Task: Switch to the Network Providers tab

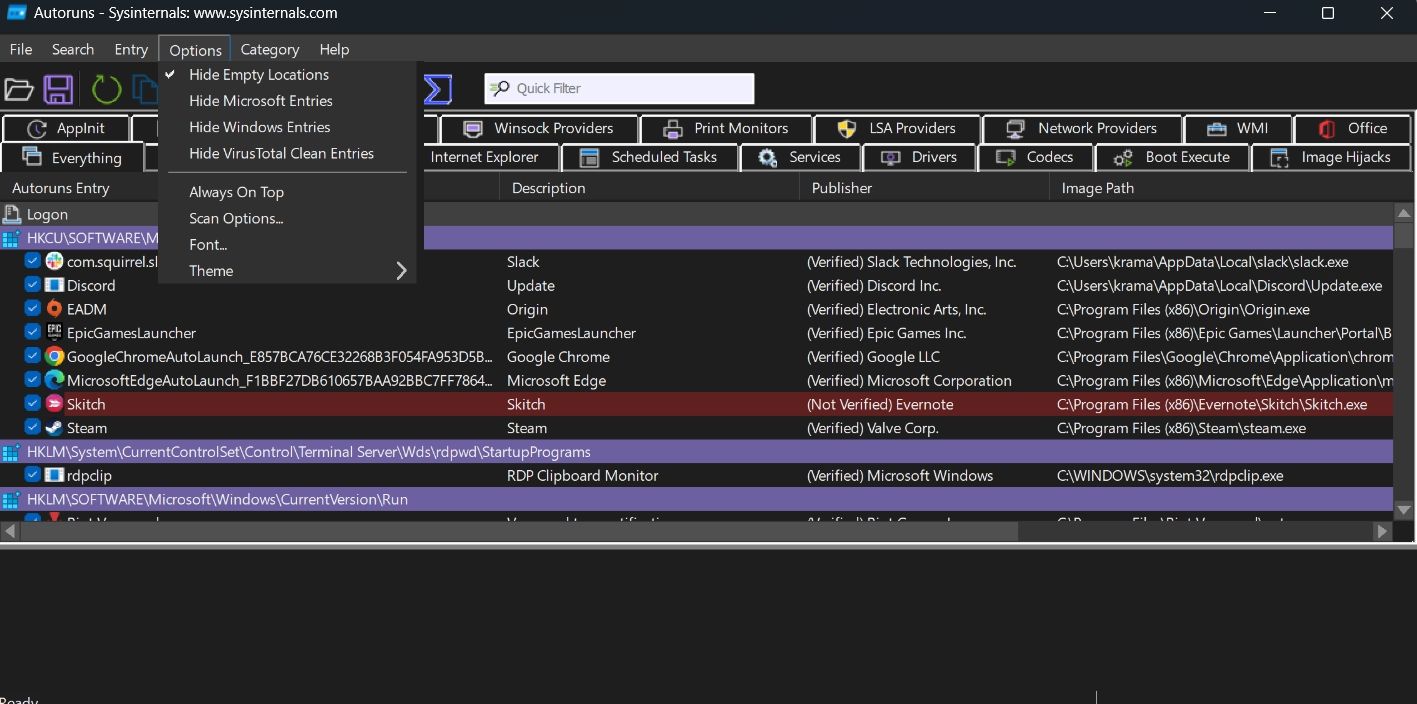Action: pyautogui.click(x=1082, y=129)
